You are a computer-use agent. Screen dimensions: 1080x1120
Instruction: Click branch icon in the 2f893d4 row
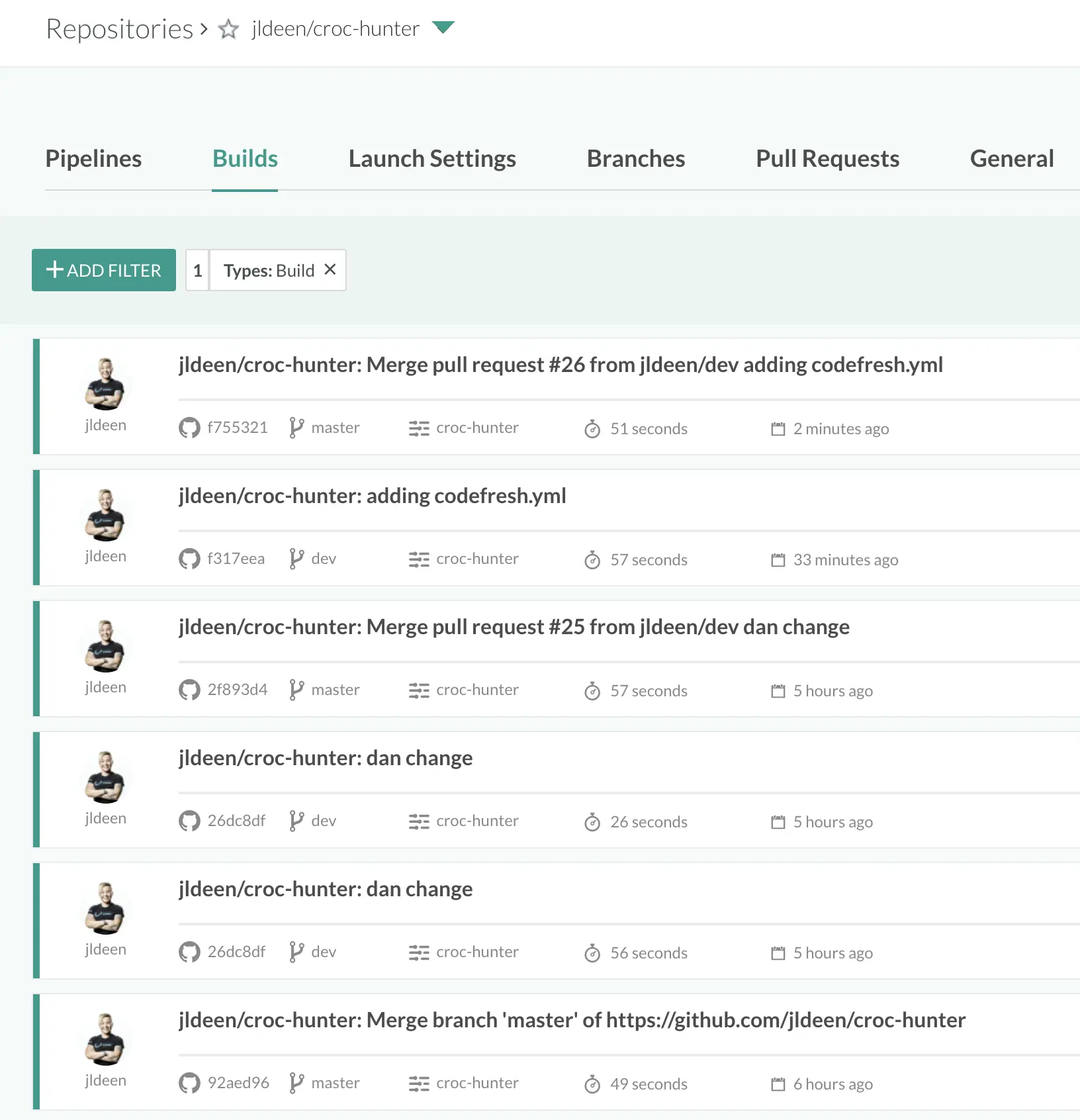coord(296,690)
